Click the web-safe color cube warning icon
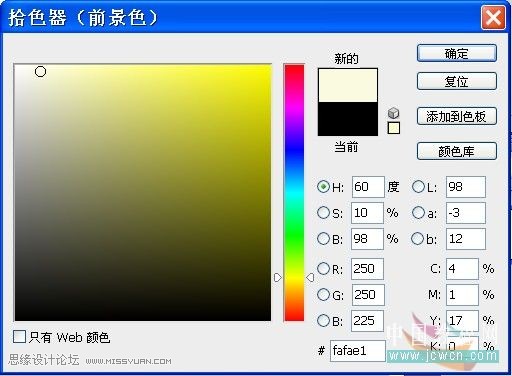512x376 pixels. 394,113
